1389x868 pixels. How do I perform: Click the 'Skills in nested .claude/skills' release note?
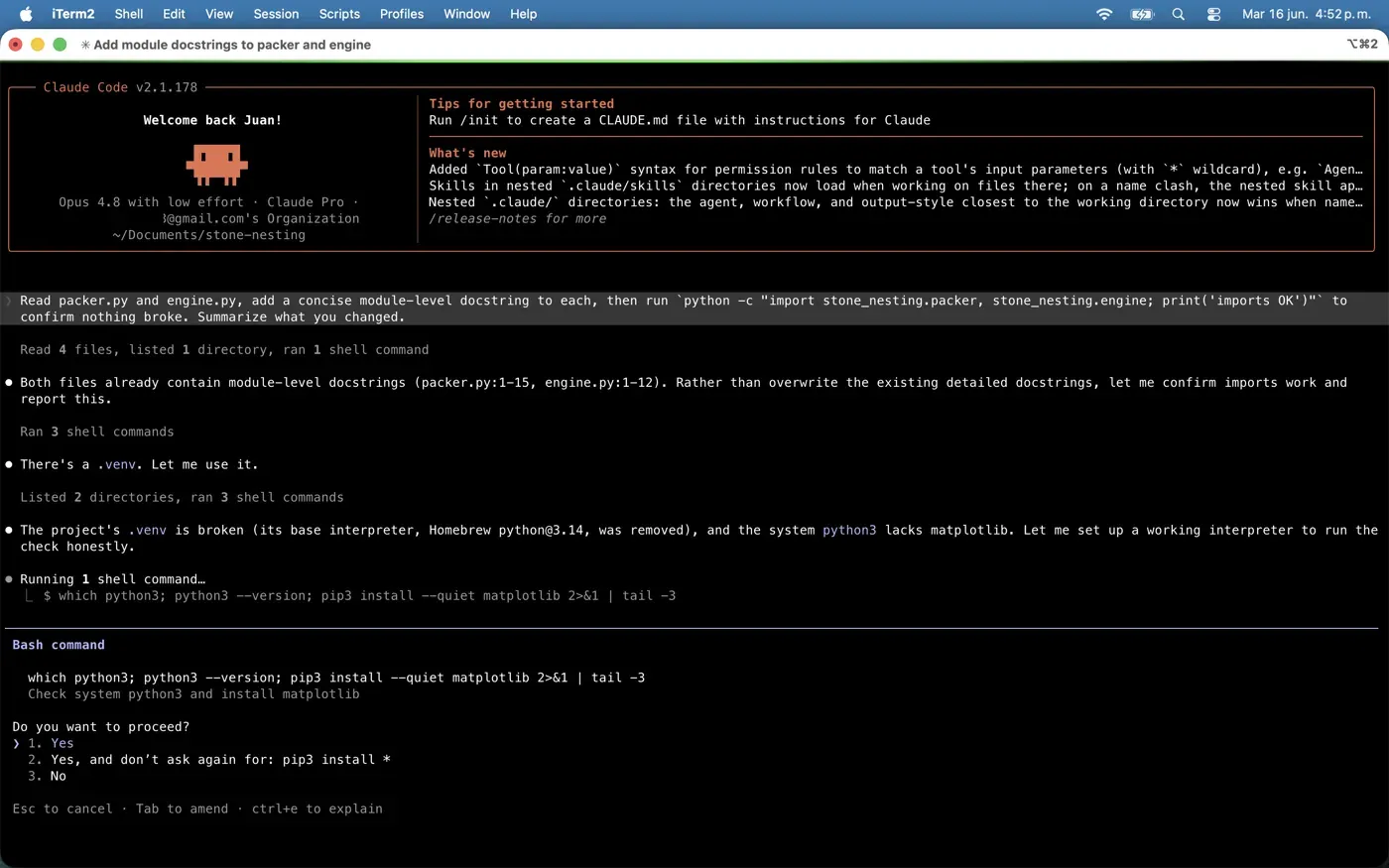896,186
